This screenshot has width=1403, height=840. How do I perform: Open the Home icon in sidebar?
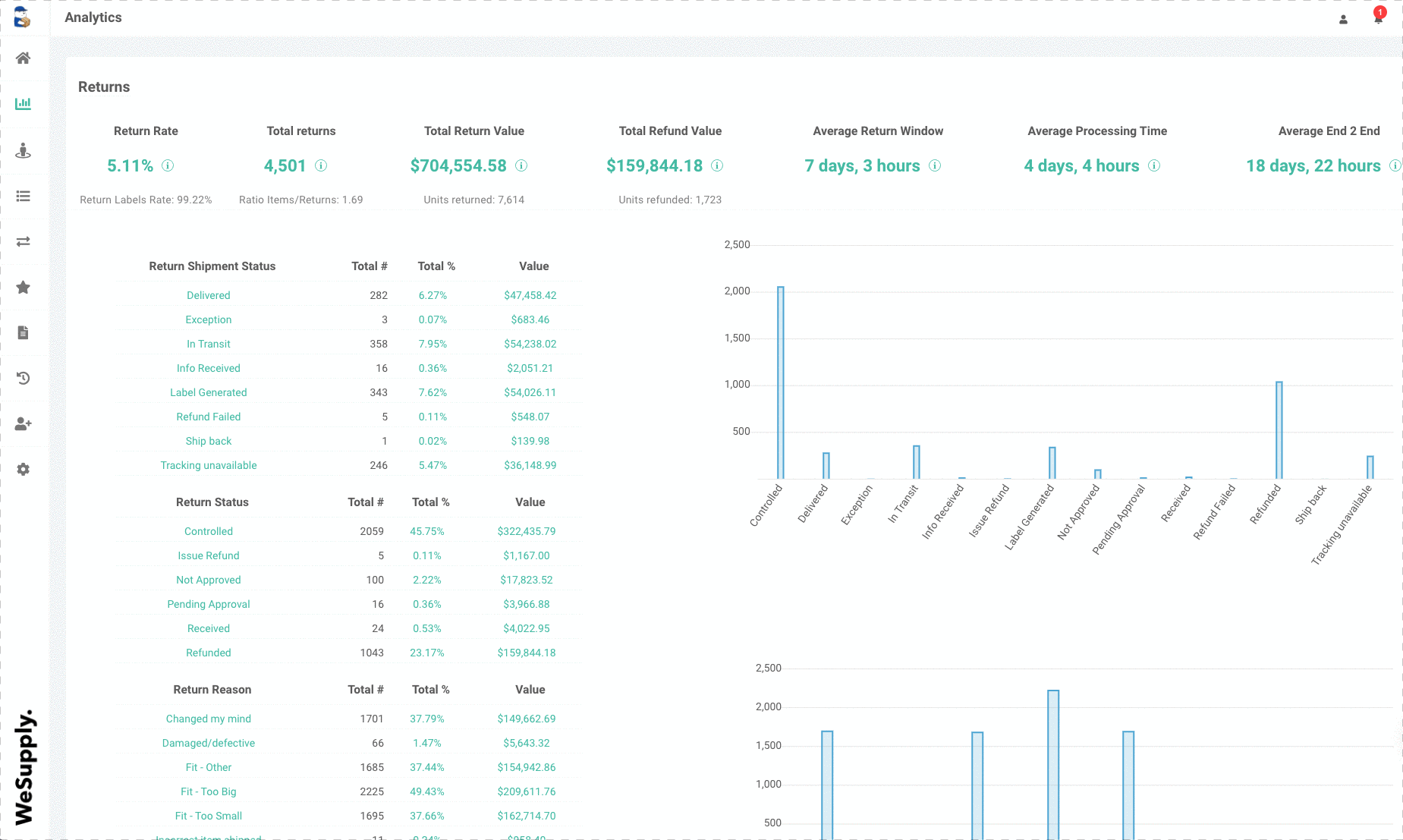pyautogui.click(x=24, y=58)
